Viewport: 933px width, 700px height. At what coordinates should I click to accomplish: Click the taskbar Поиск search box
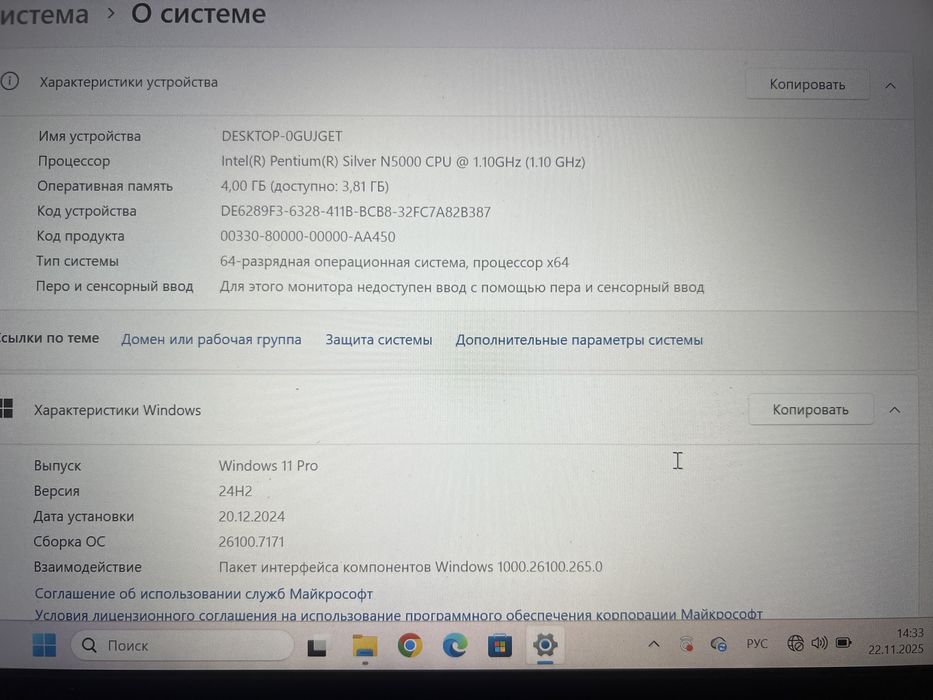click(182, 645)
